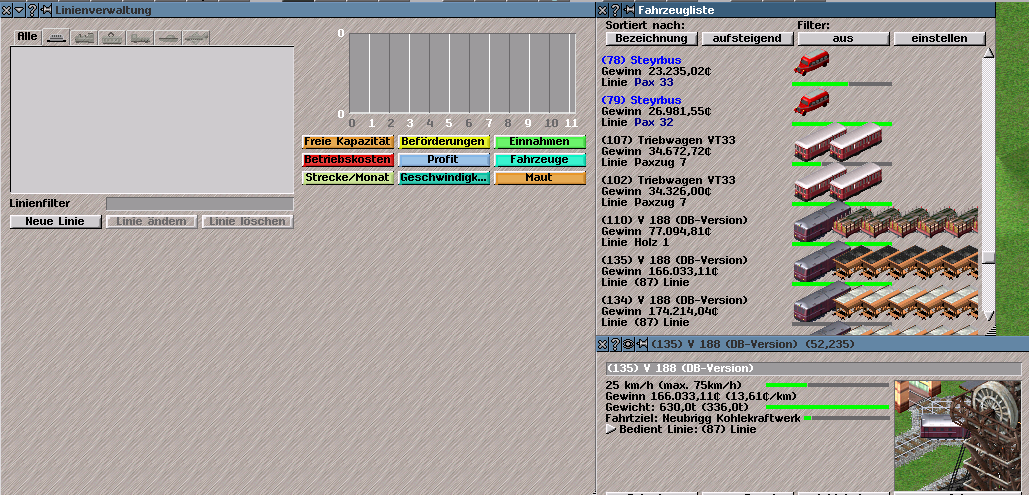This screenshot has width=1029, height=495.
Task: Switch the aufsteigend sort order
Action: (x=747, y=38)
